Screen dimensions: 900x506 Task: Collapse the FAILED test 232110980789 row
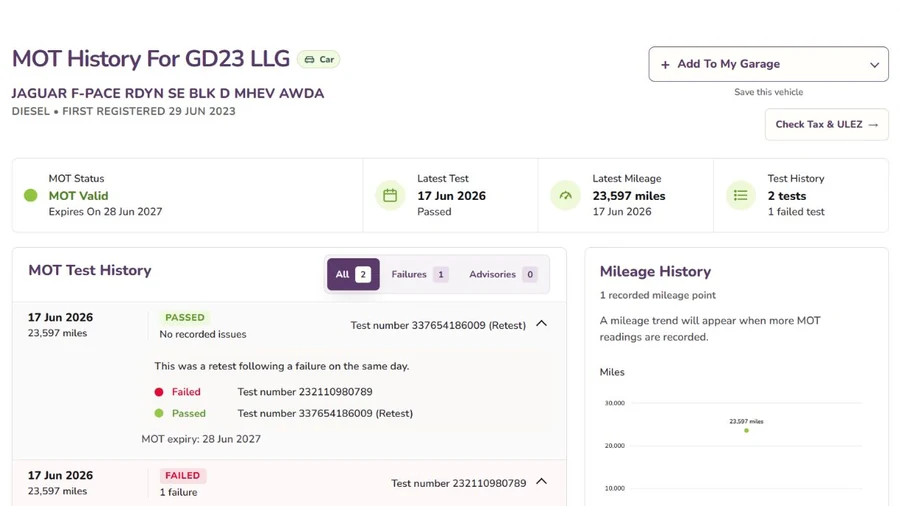pyautogui.click(x=541, y=481)
